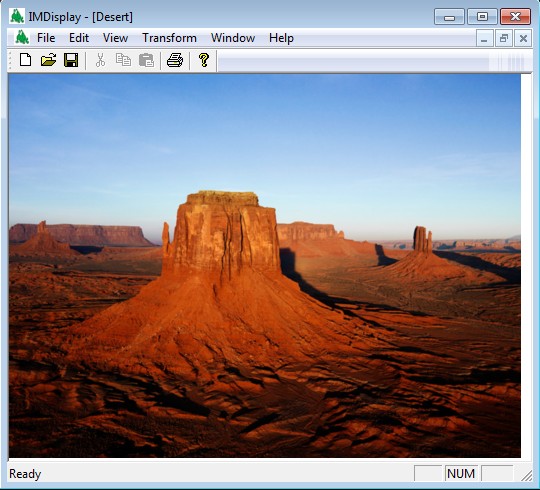Click the toolbar drag handle grip

click(x=11, y=60)
